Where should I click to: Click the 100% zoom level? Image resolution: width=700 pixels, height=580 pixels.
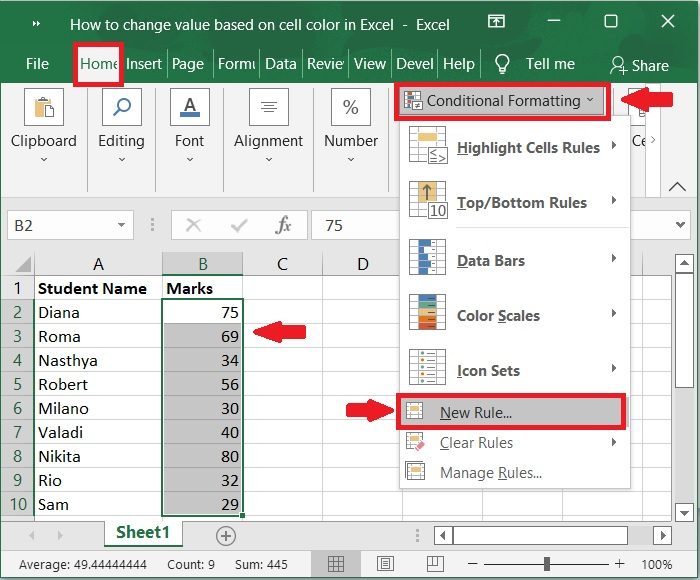(x=657, y=564)
